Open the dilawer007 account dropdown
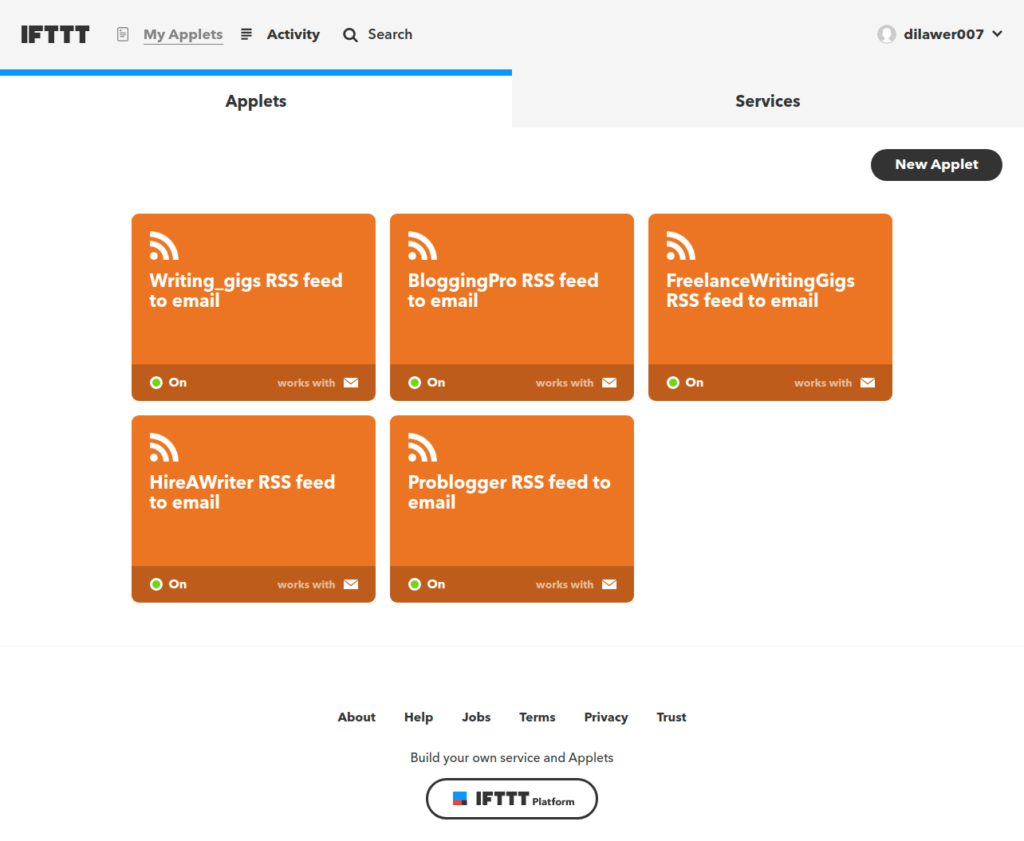The width and height of the screenshot is (1024, 841). (x=940, y=34)
